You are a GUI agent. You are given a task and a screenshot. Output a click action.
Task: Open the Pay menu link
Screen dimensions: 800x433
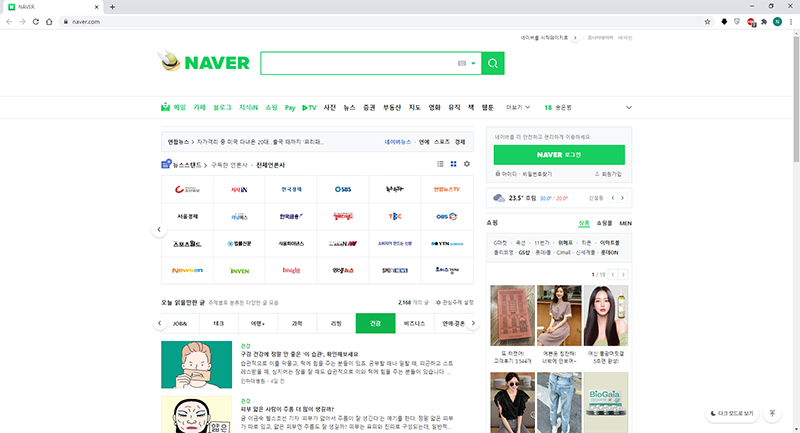point(290,108)
